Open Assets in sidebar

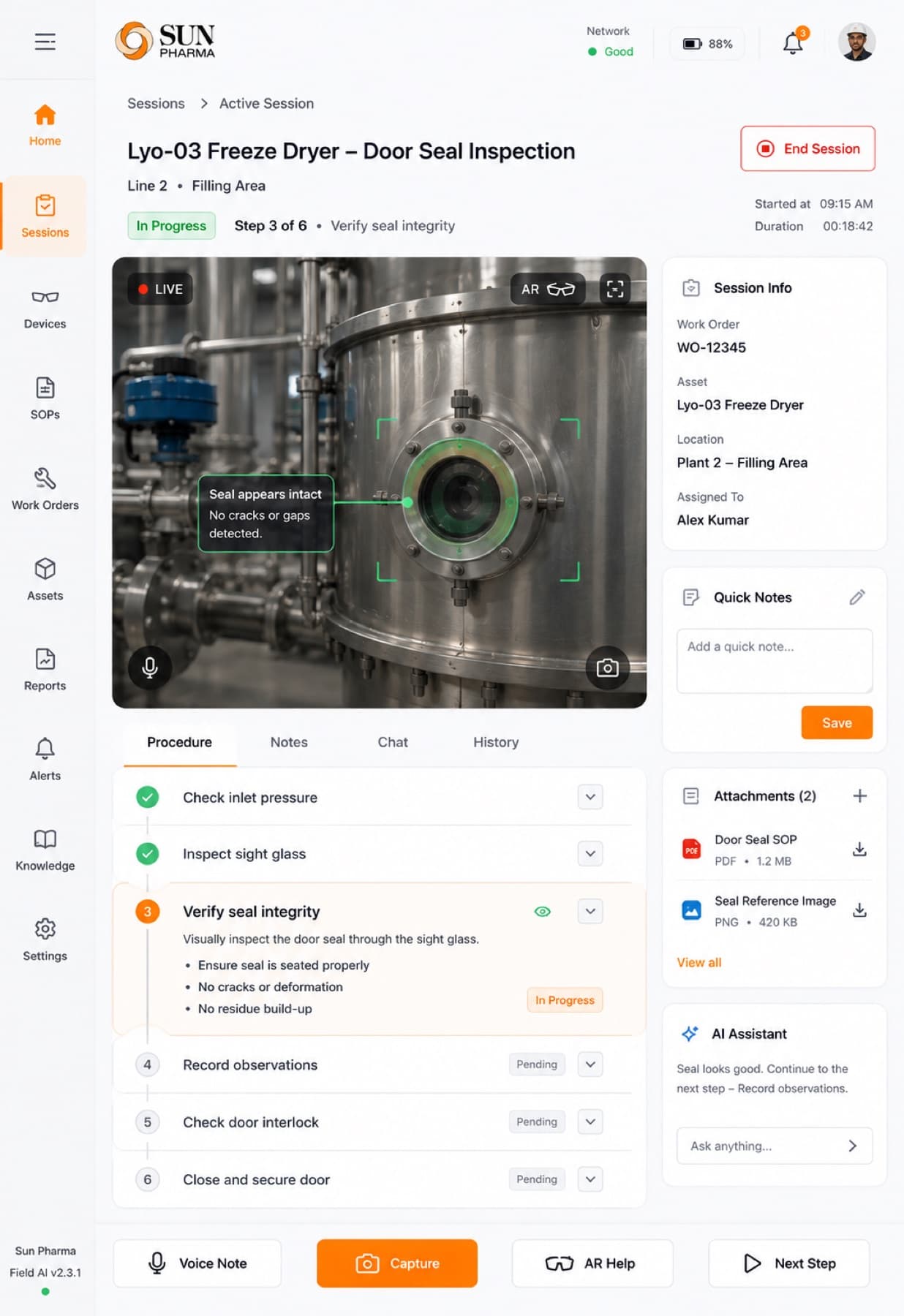pyautogui.click(x=45, y=580)
